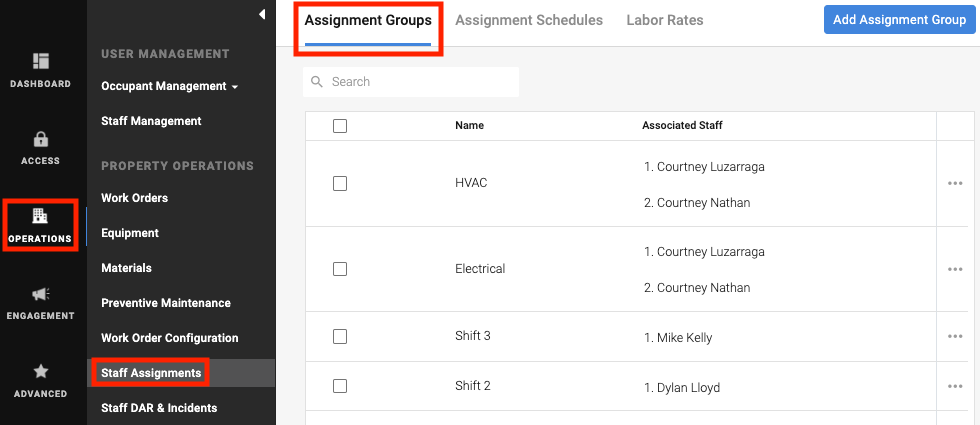
Task: Click the search magnifier icon
Action: (317, 82)
